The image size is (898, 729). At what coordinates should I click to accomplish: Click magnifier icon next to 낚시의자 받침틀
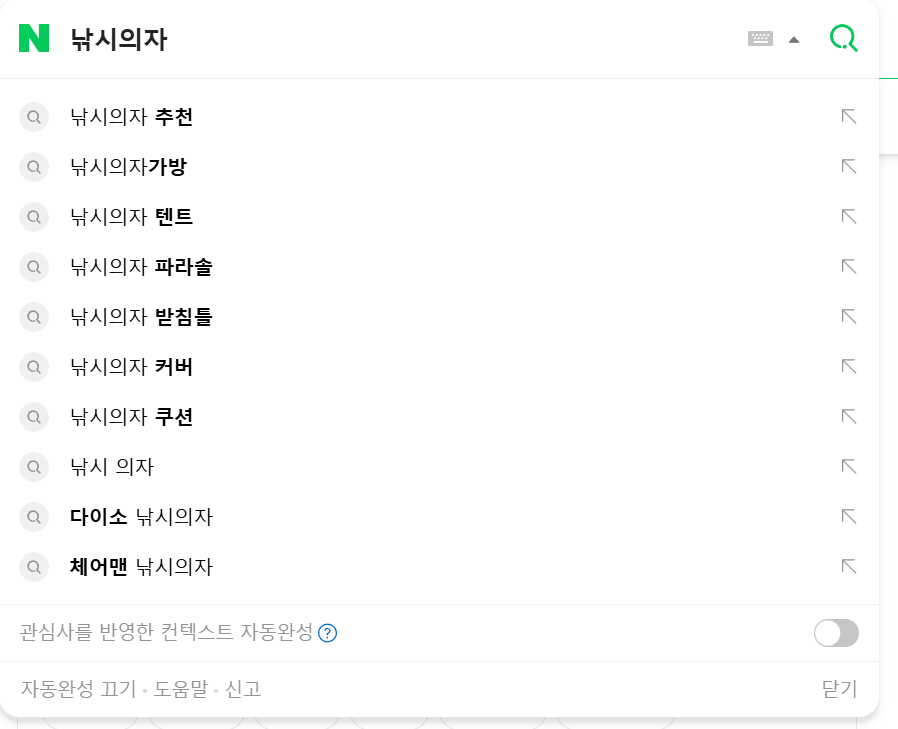click(x=34, y=317)
